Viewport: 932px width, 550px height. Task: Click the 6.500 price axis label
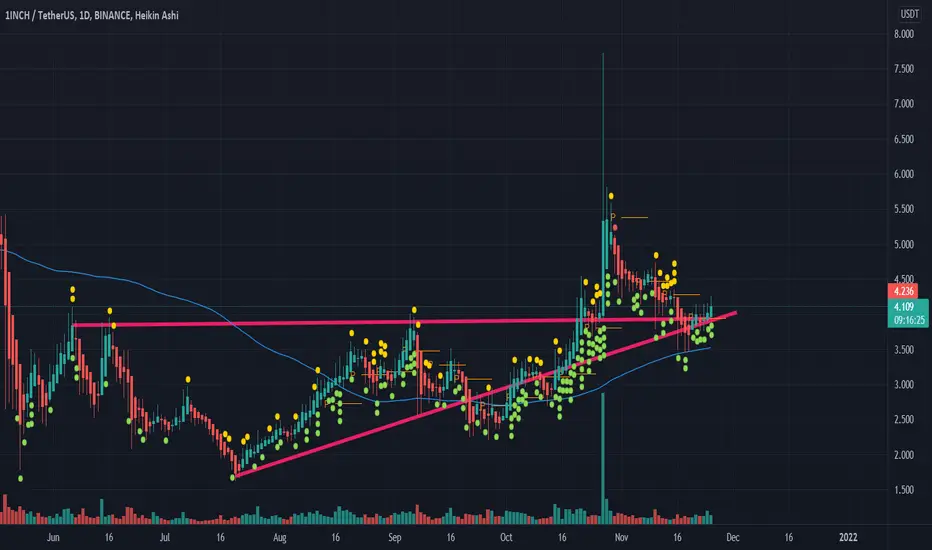[x=903, y=139]
